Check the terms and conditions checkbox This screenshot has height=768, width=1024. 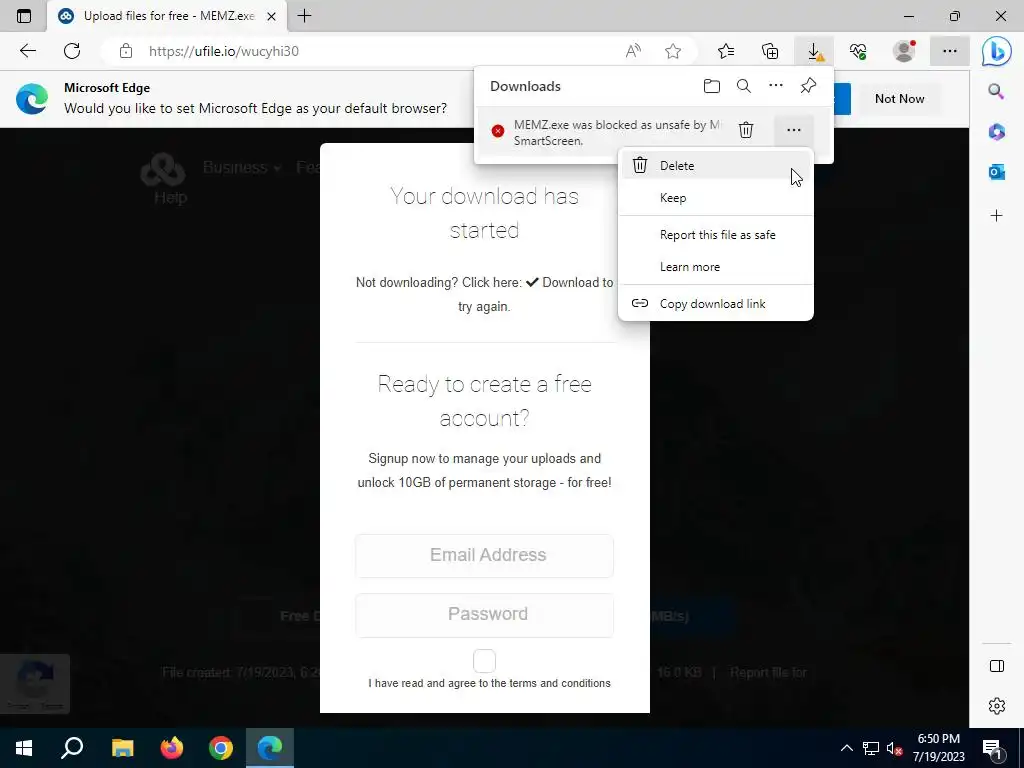coord(485,661)
